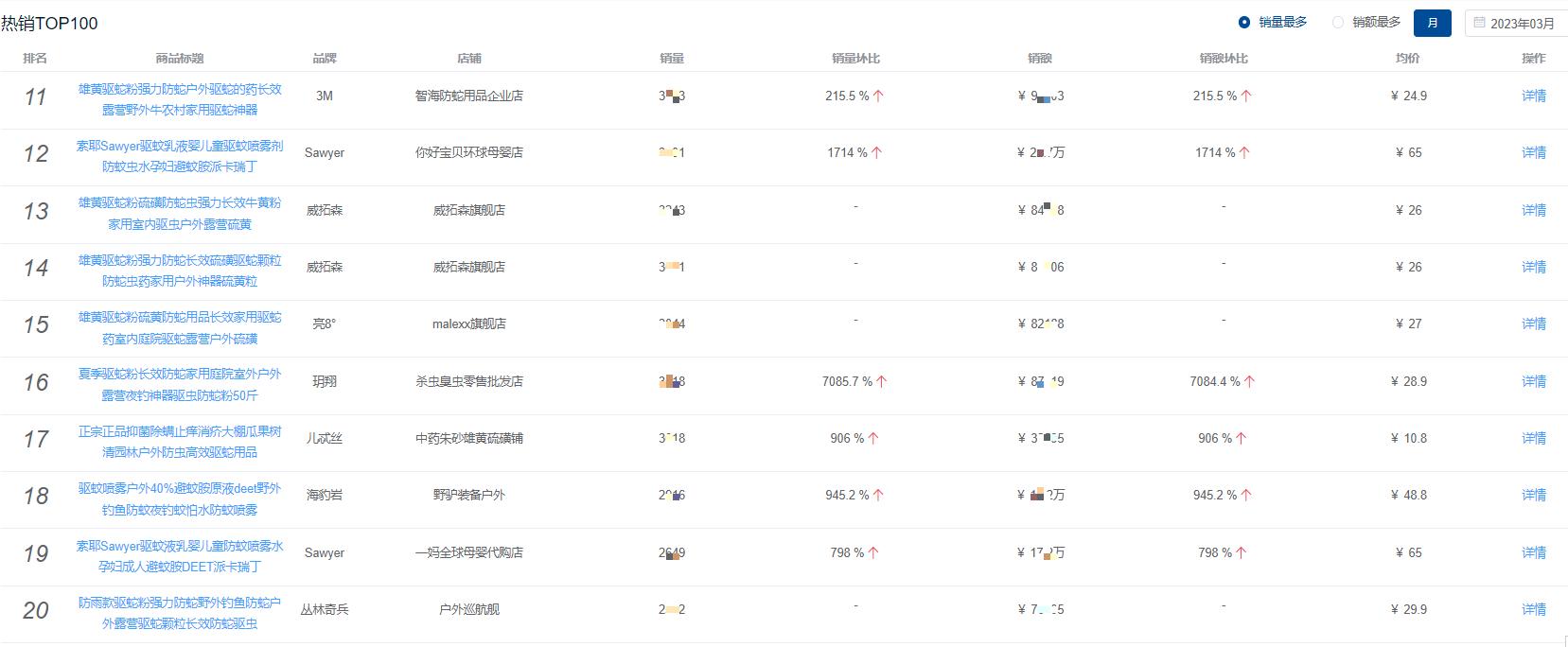The height and width of the screenshot is (647, 1568).
Task: Click the 均价 column header
Action: [1408, 59]
